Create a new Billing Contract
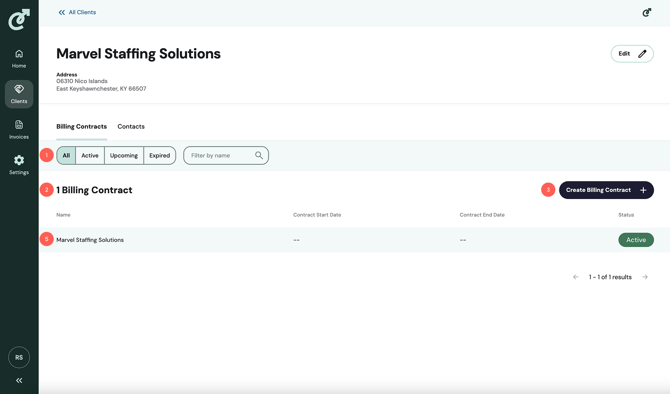 [606, 190]
